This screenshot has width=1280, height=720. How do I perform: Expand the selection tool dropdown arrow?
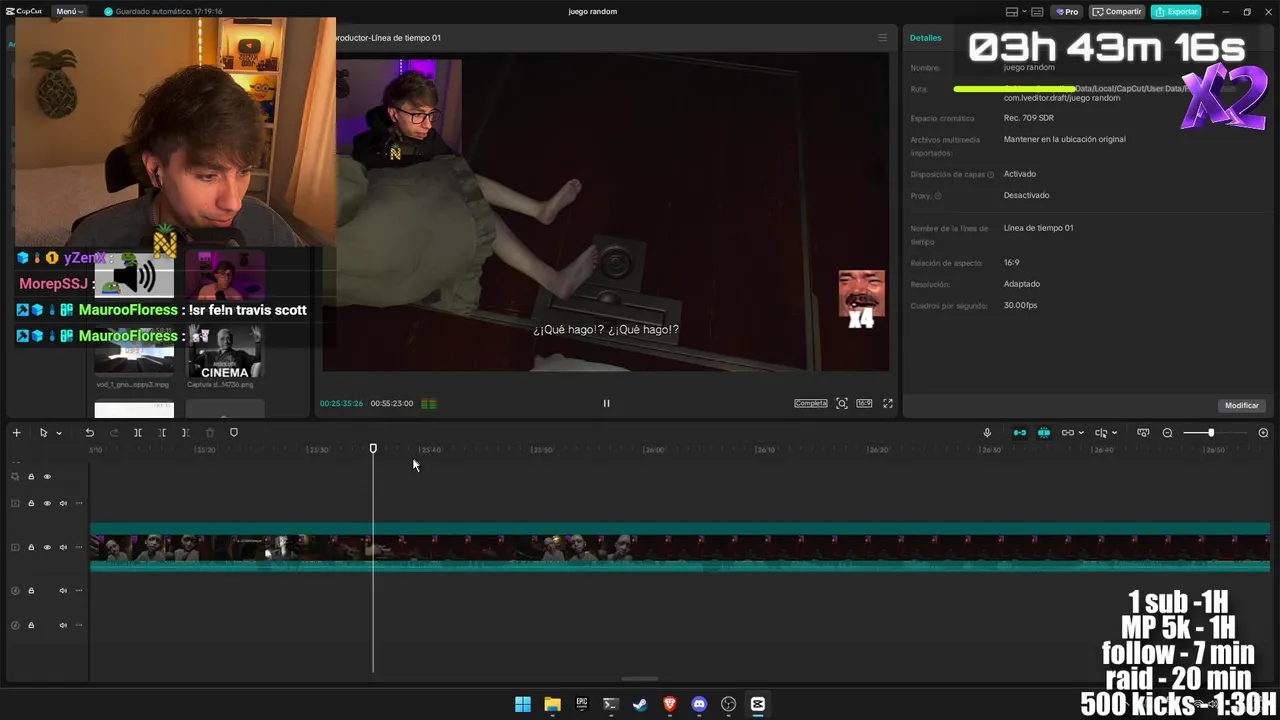[x=59, y=433]
